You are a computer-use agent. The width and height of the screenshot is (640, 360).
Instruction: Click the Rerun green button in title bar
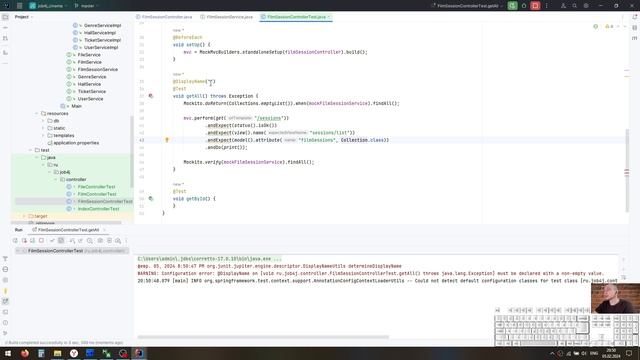512,6
